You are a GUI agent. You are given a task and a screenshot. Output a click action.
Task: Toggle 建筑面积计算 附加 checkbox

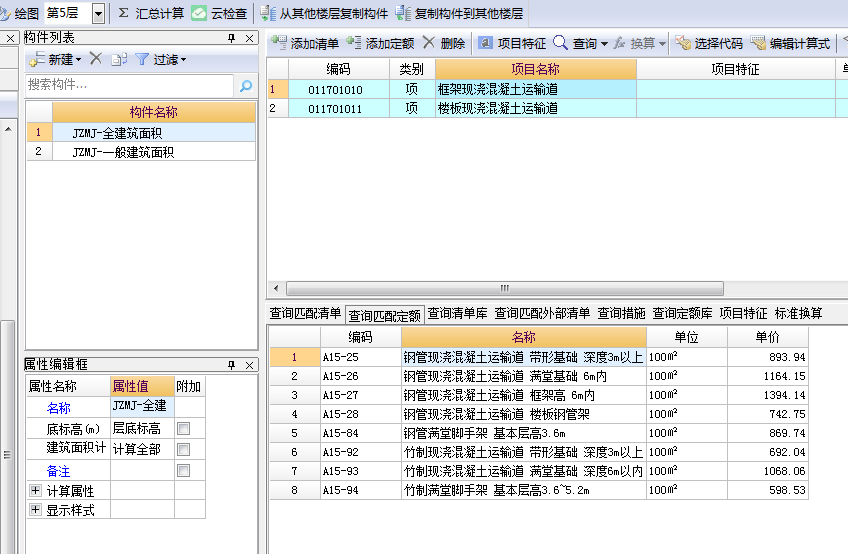point(184,449)
